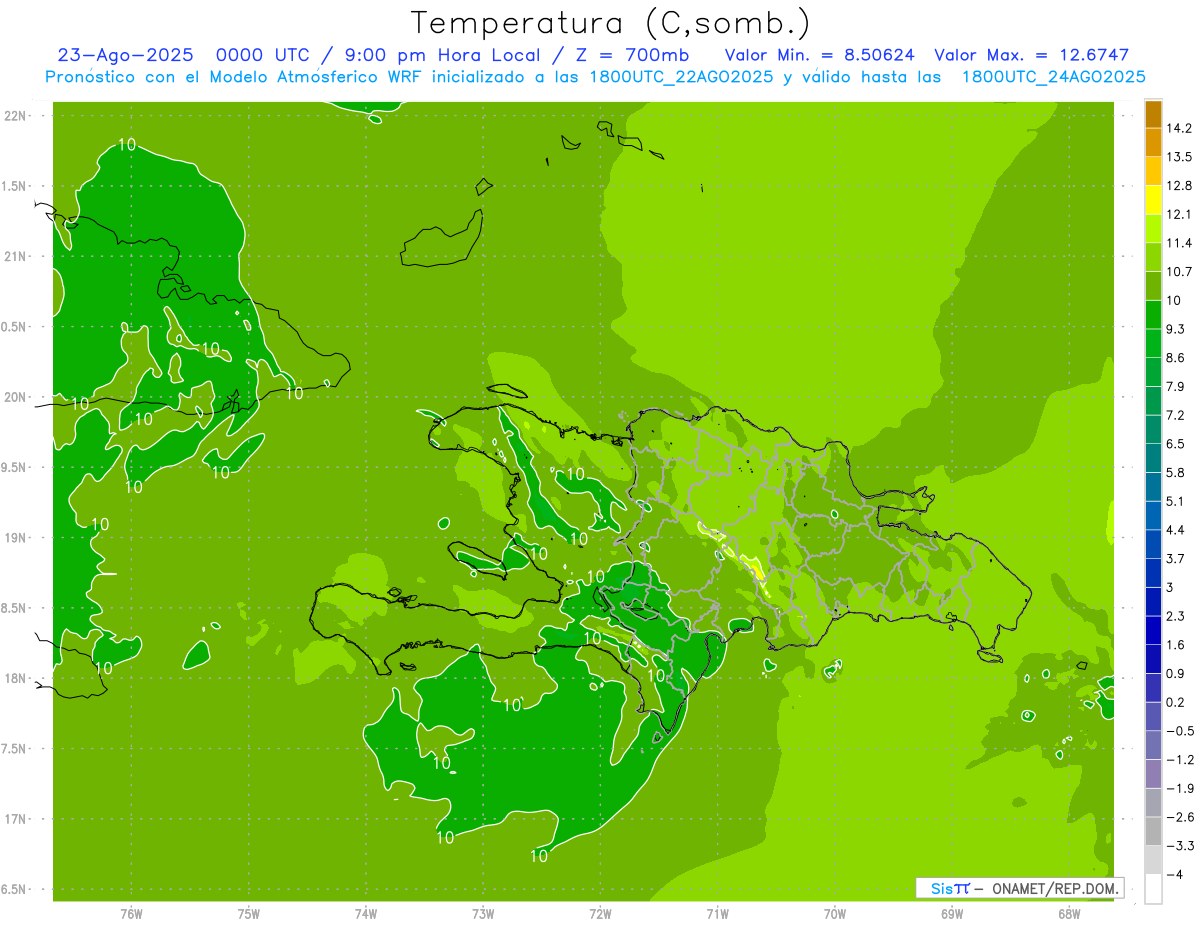Viewport: 1200px width, 927px height.
Task: Click the '70W' longitude axis label
Action: click(835, 914)
